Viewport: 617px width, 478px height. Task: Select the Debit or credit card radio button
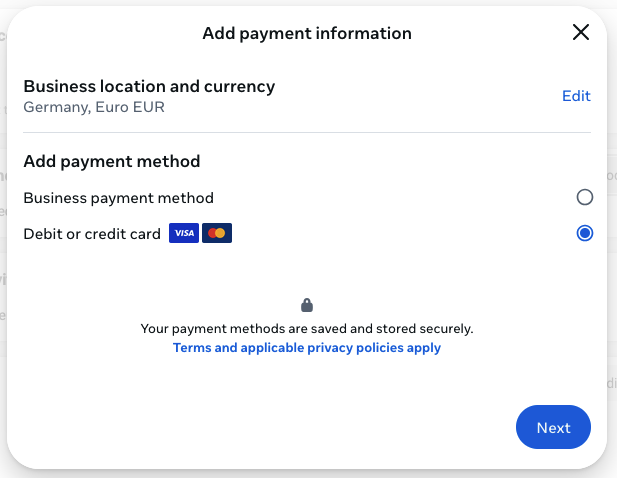(x=585, y=234)
